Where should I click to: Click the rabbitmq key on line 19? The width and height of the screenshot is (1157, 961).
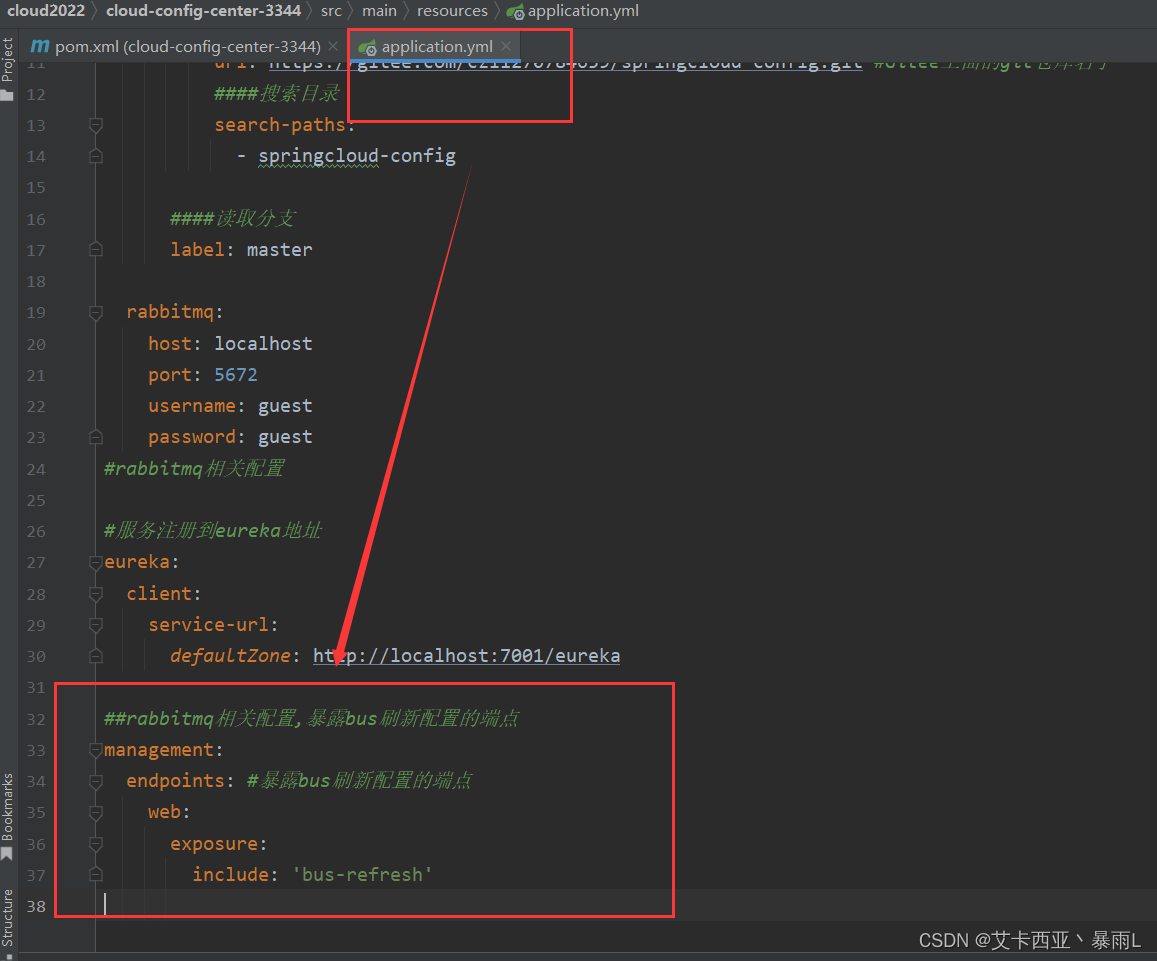170,312
